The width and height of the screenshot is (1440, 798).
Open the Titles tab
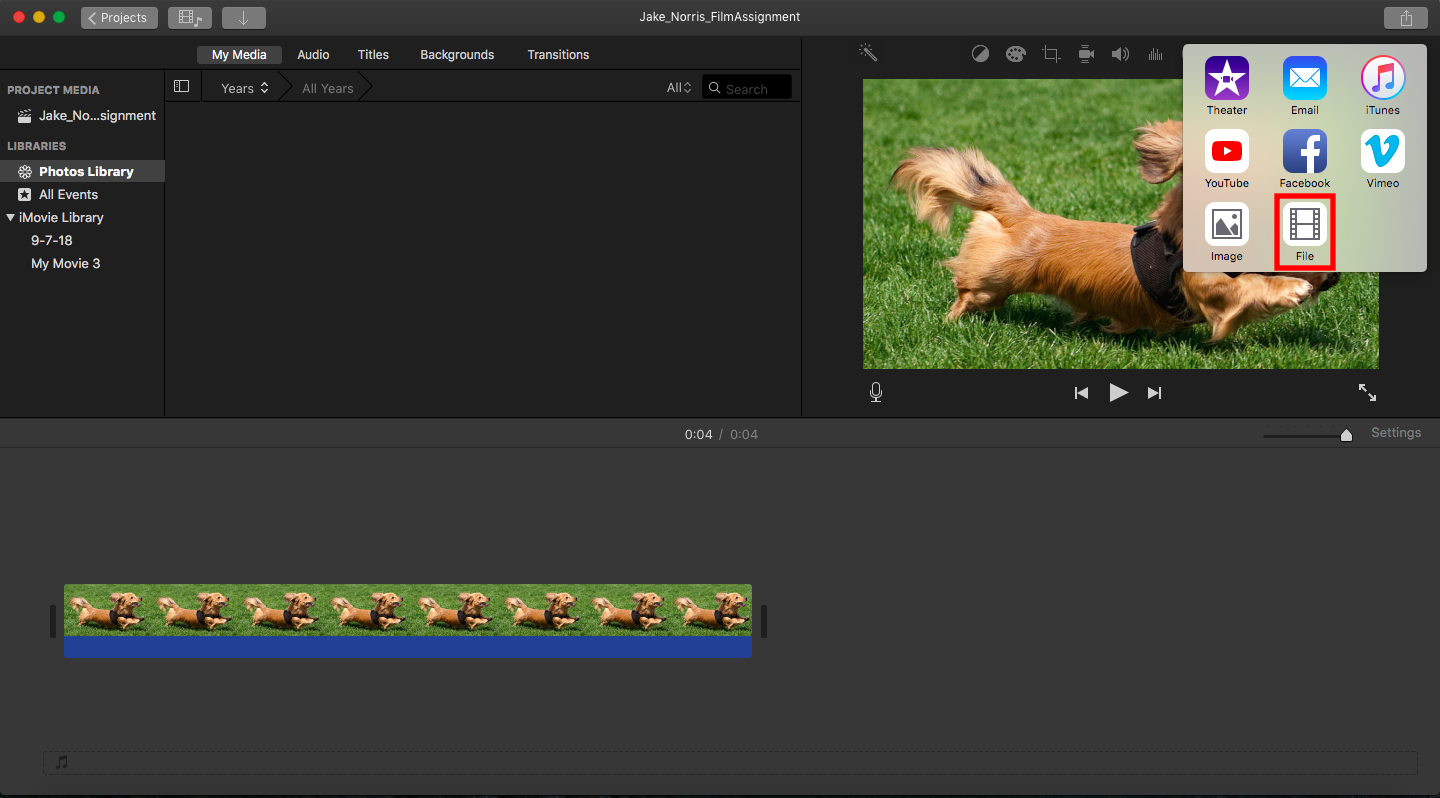(373, 55)
